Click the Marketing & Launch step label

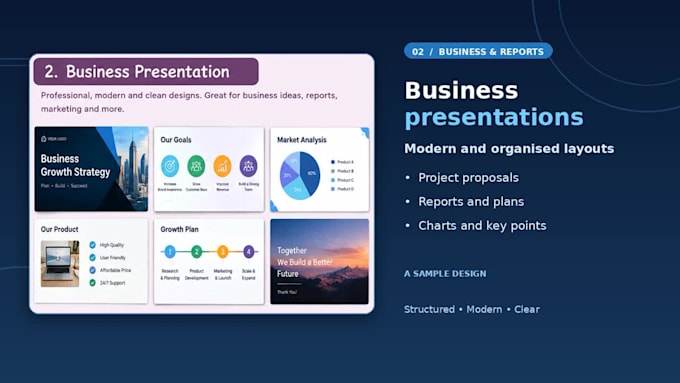(x=223, y=274)
